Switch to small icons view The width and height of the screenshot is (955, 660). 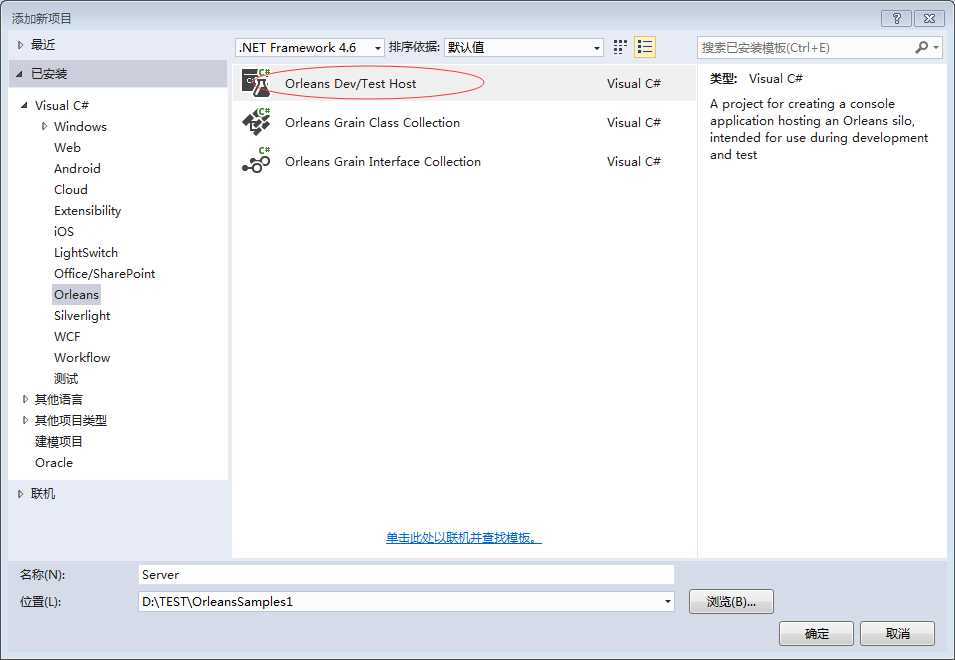click(620, 47)
